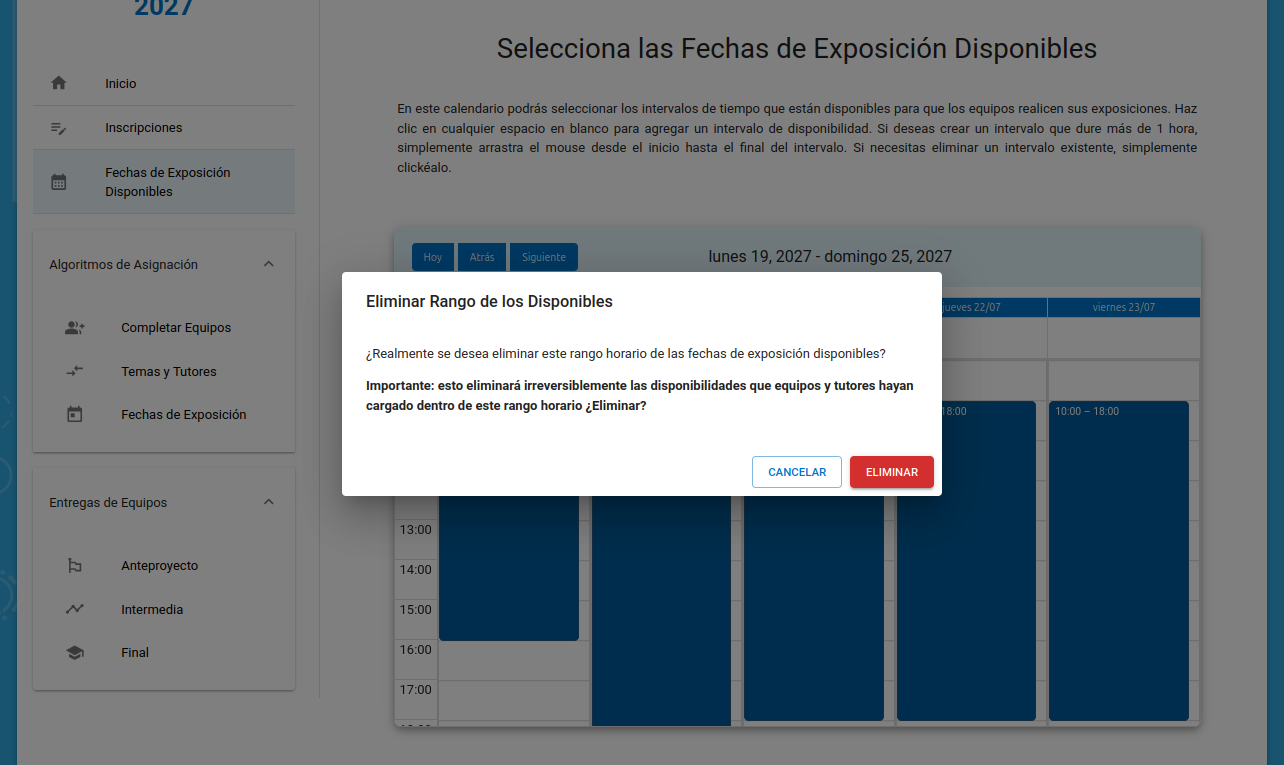Click the trend-line icon for Intermedia
1284x765 pixels.
tap(75, 609)
